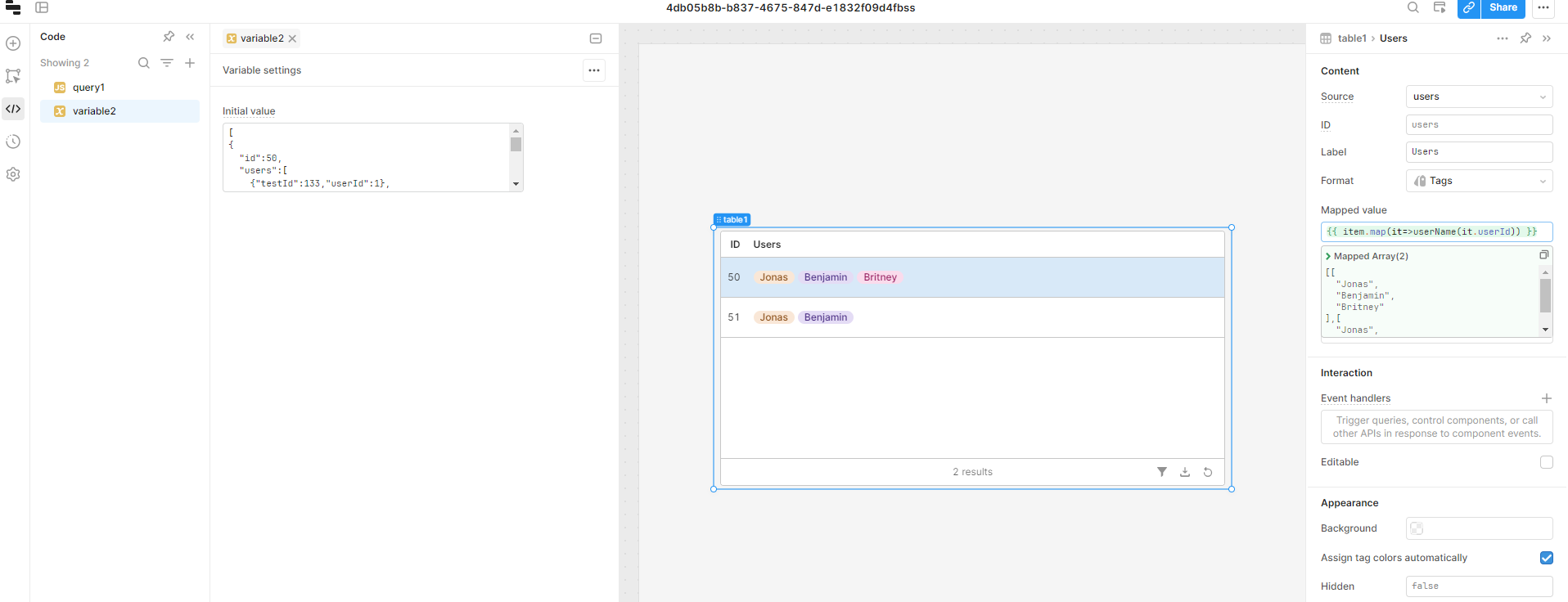Search the code list
This screenshot has height=602, width=1568.
pos(143,63)
